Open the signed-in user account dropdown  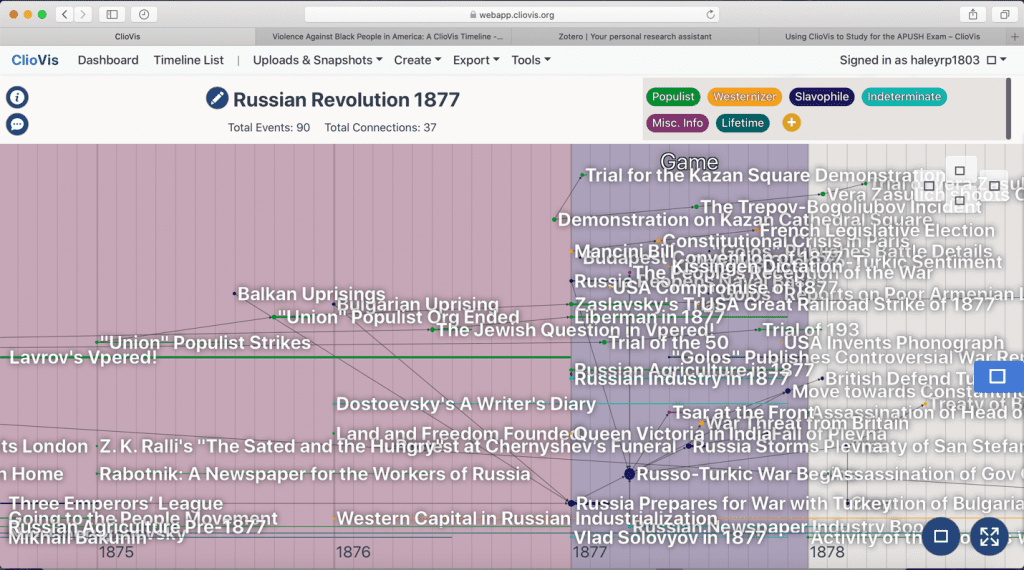923,60
